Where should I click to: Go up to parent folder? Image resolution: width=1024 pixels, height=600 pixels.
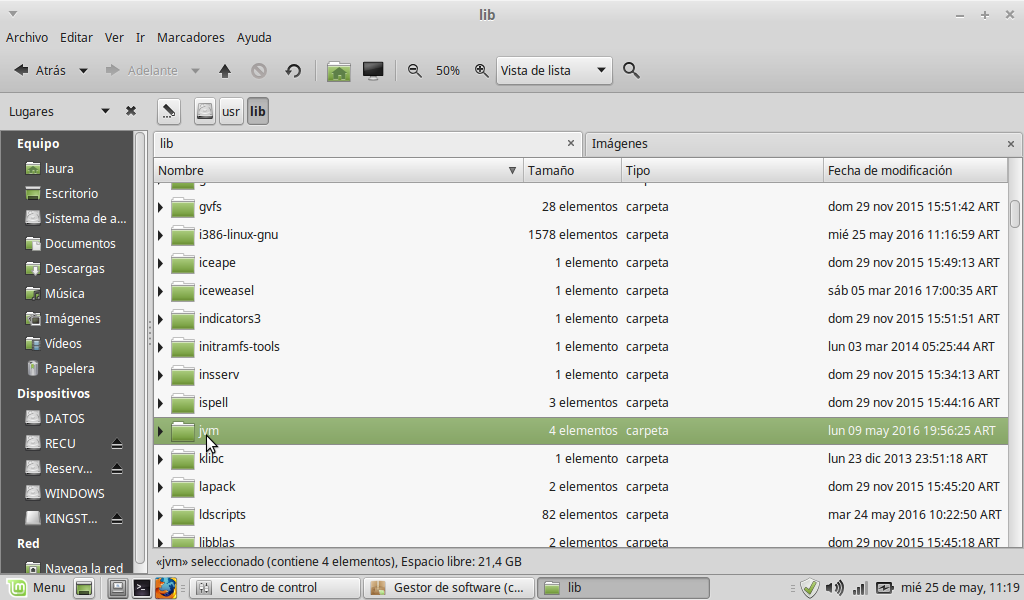tap(225, 71)
